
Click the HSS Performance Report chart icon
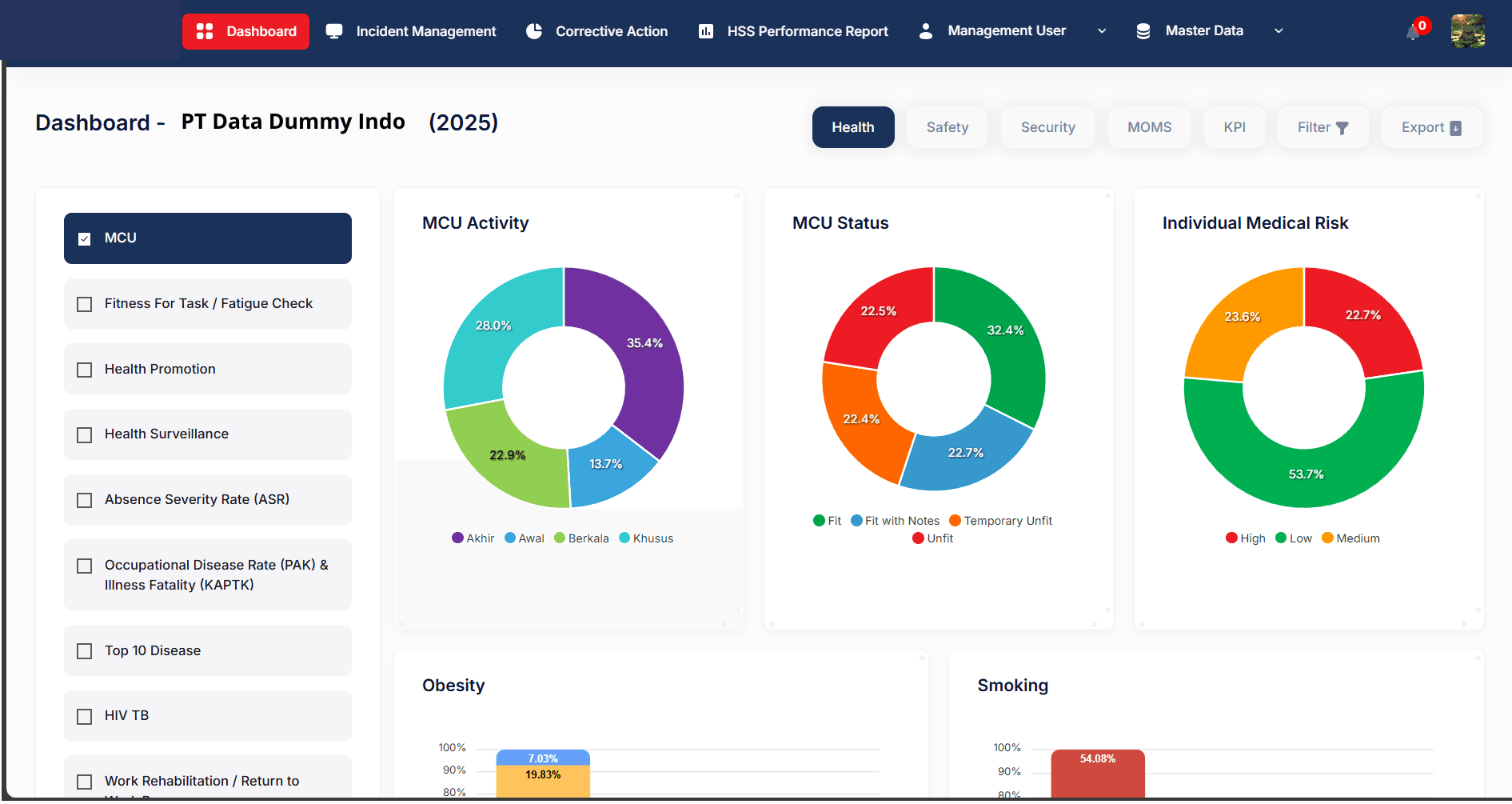pyautogui.click(x=706, y=31)
